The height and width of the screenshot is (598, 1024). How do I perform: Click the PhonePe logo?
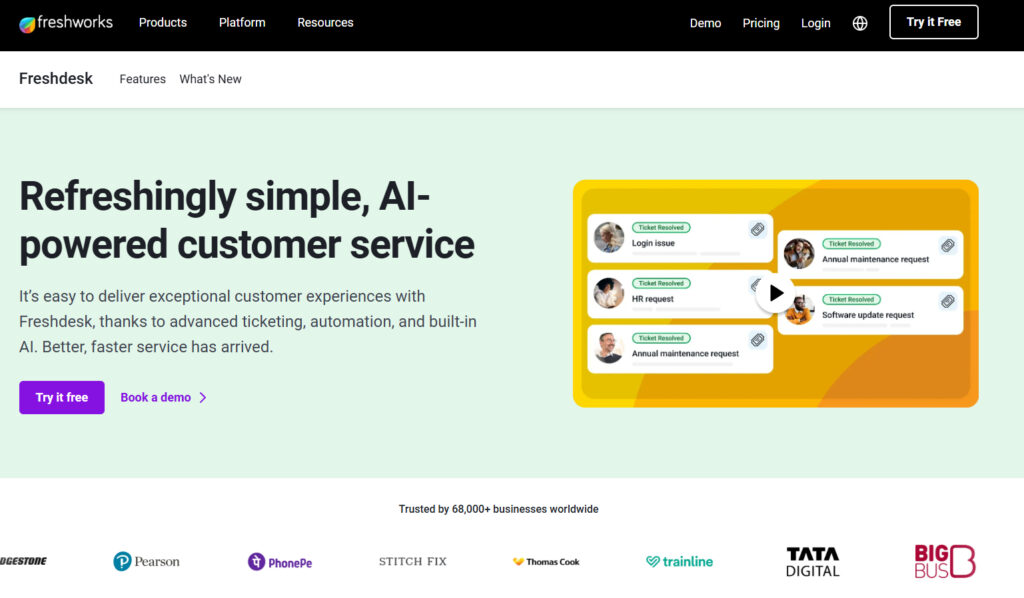[x=280, y=562]
